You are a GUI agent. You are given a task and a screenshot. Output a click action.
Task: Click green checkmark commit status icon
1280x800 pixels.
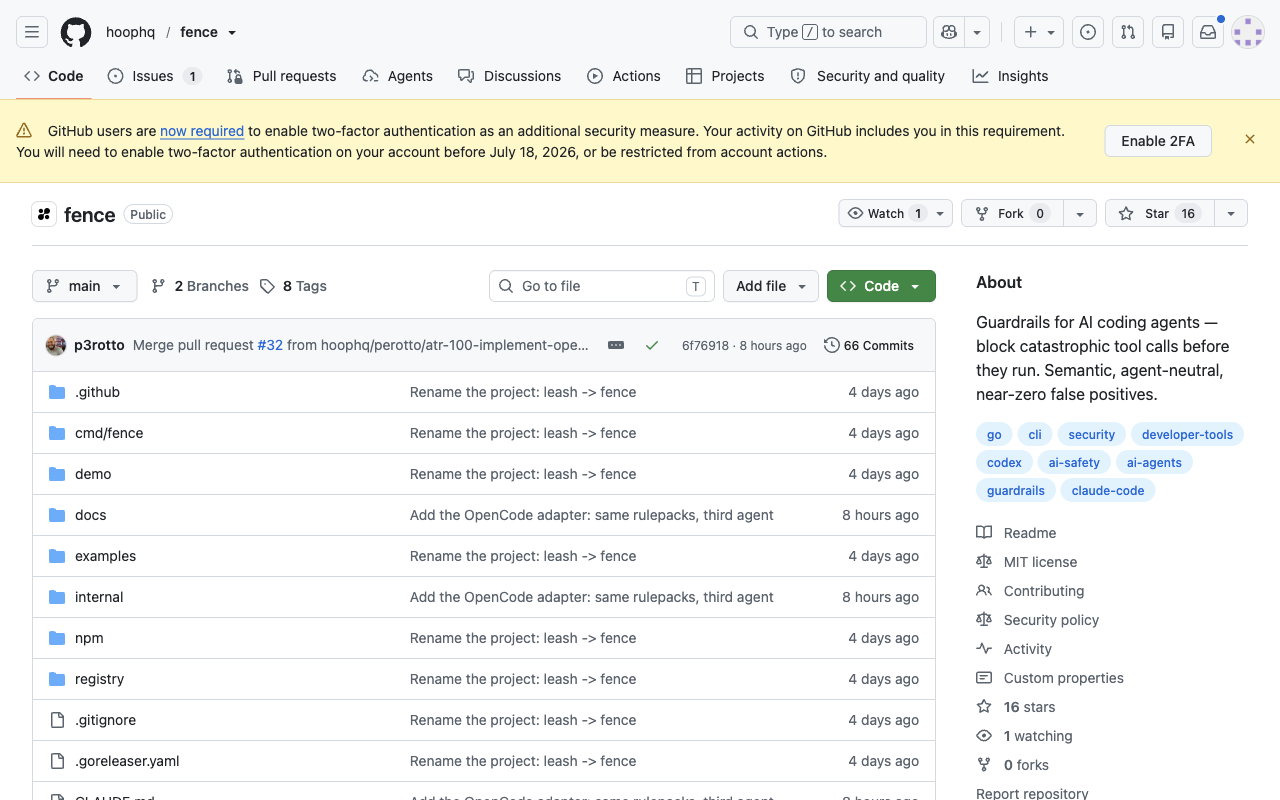click(652, 345)
